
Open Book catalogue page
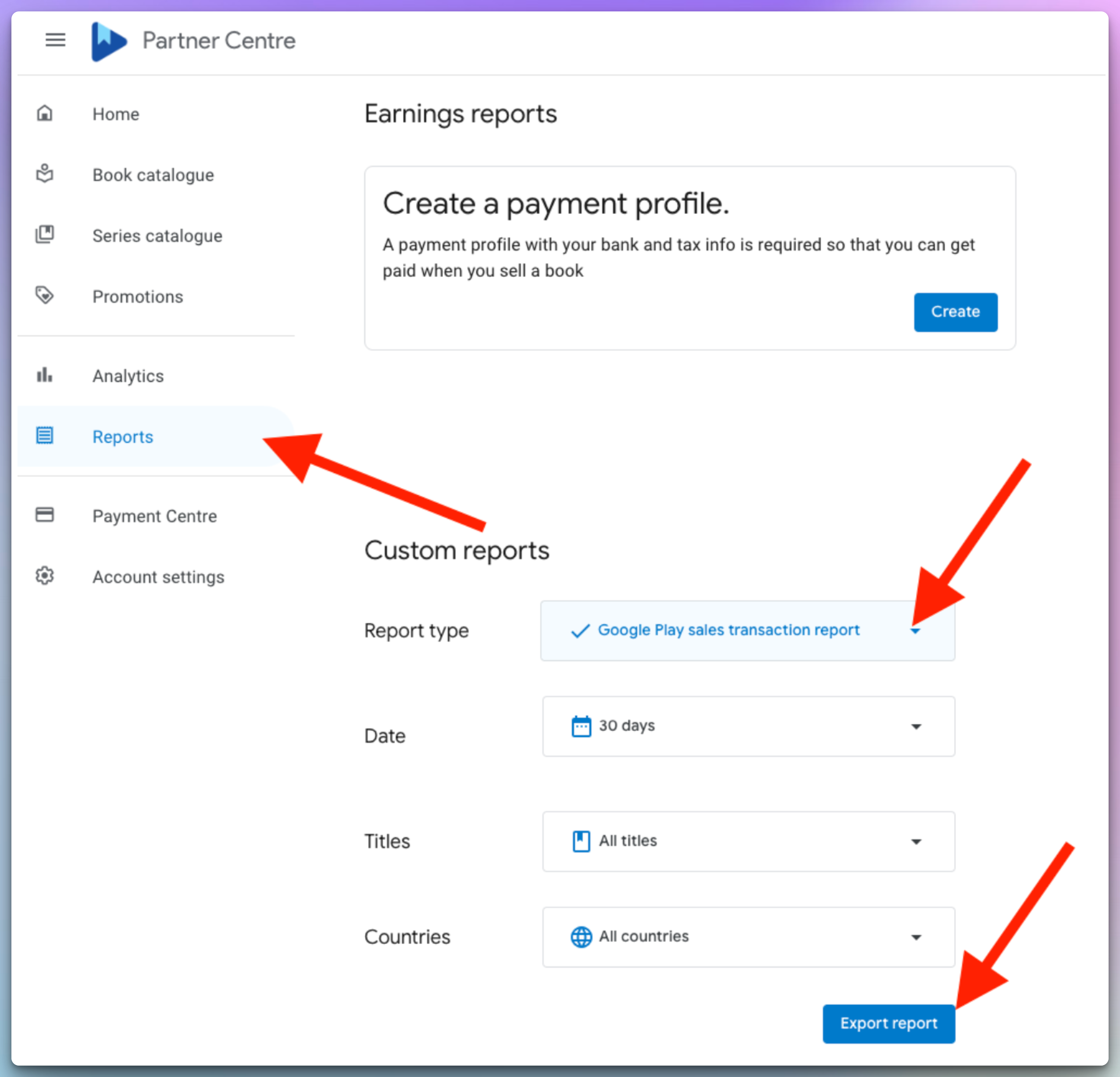pos(156,175)
